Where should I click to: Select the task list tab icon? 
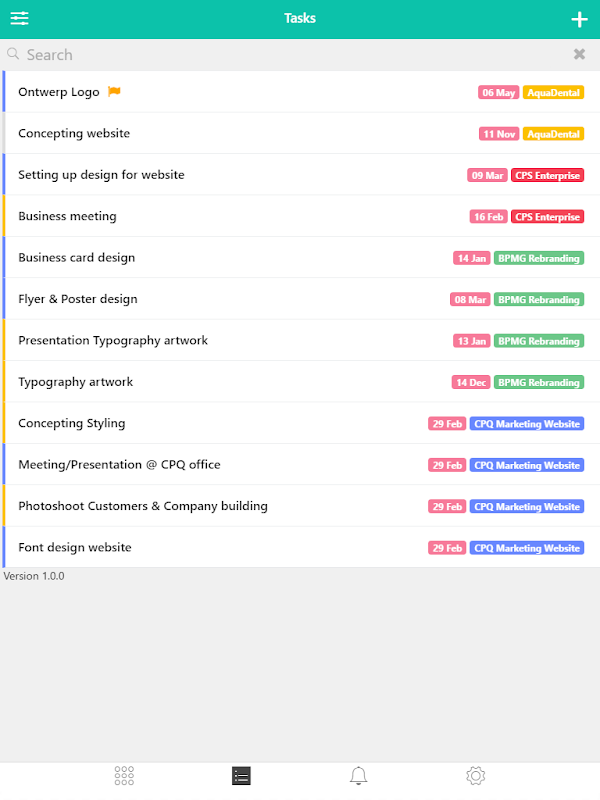point(241,775)
